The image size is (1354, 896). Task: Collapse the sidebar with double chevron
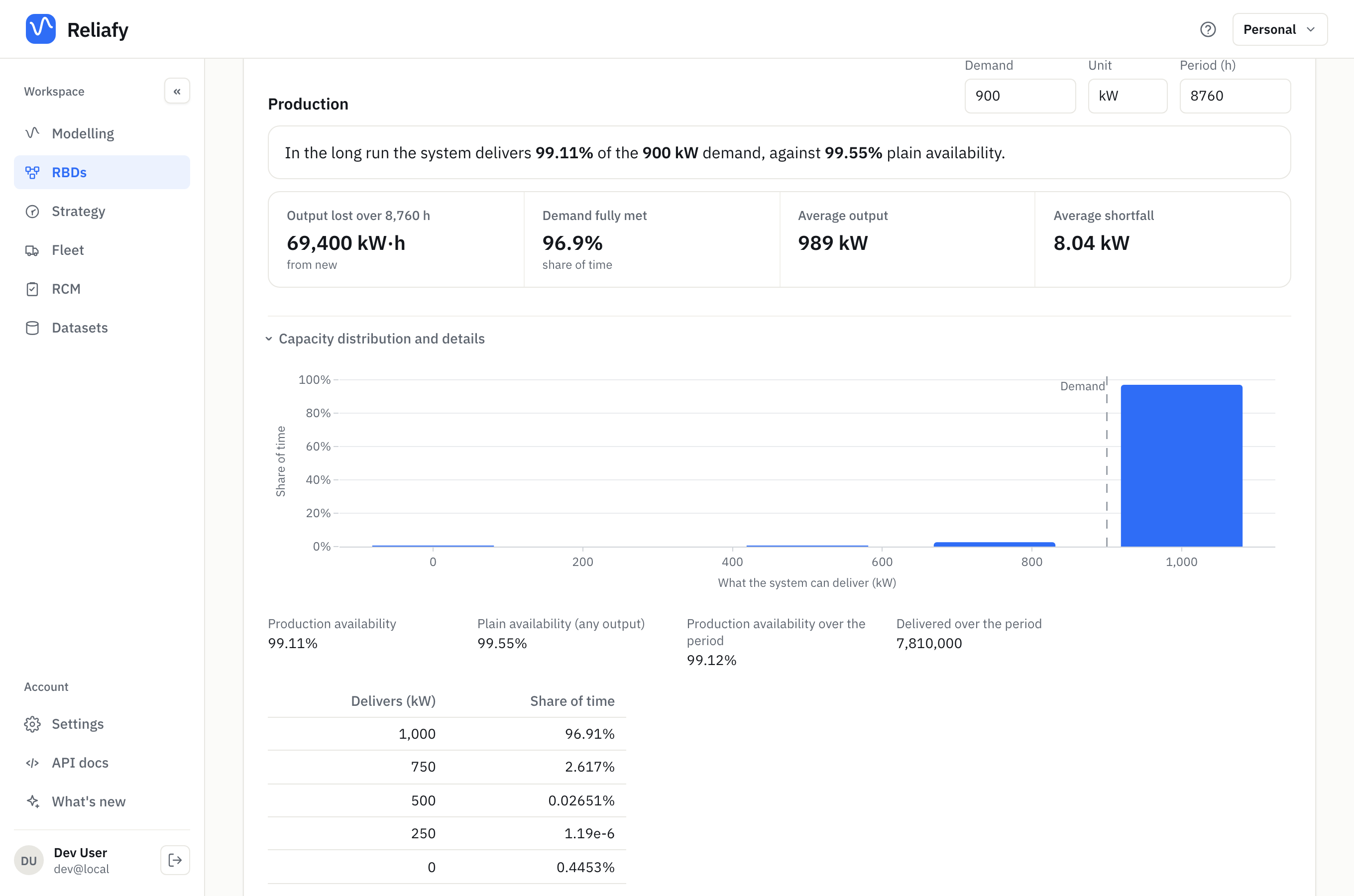[177, 92]
